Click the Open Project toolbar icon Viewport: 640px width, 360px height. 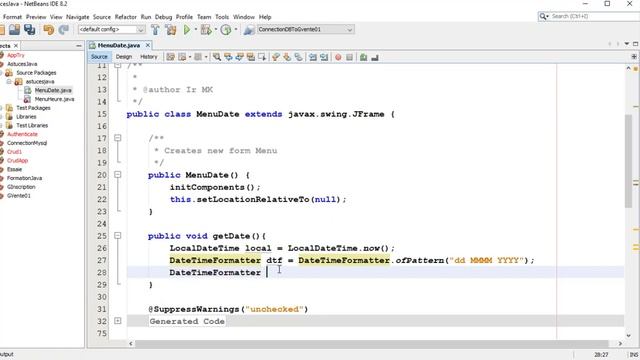coord(15,29)
